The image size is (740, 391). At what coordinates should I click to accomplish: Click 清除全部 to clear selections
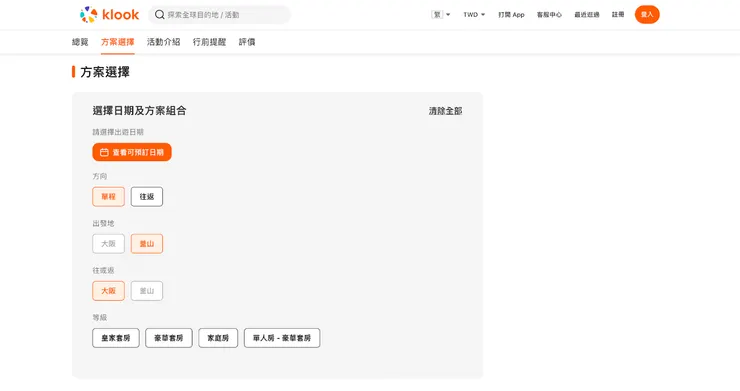click(x=445, y=111)
